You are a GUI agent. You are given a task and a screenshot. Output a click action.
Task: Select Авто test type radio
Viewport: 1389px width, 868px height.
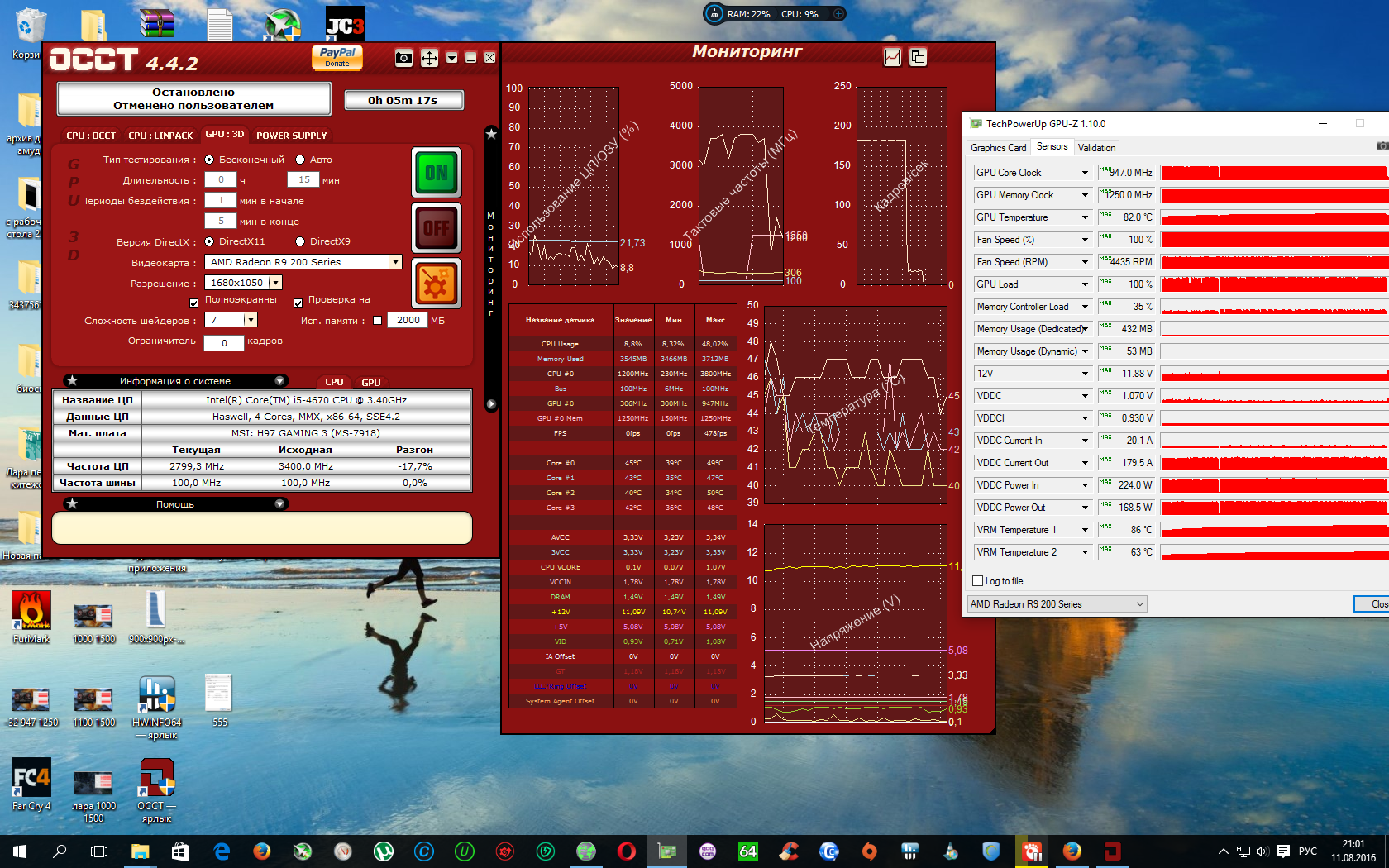coord(300,160)
